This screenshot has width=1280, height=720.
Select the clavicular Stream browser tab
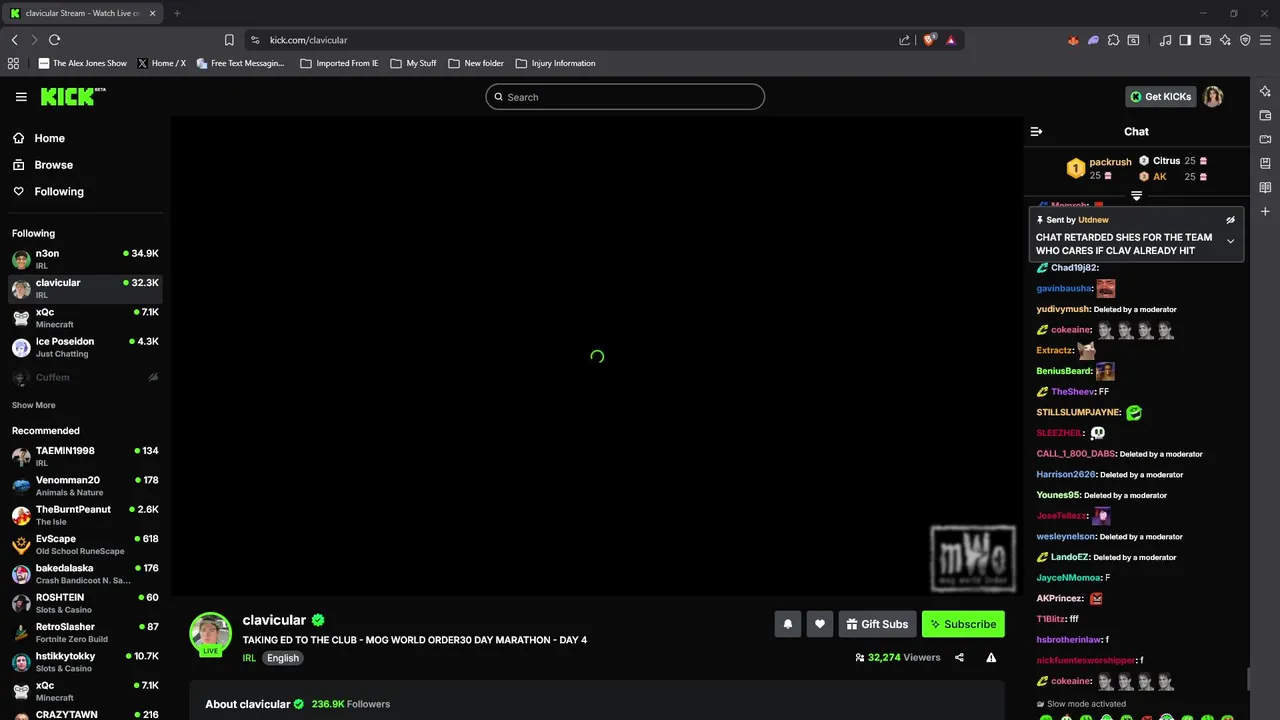coord(84,13)
